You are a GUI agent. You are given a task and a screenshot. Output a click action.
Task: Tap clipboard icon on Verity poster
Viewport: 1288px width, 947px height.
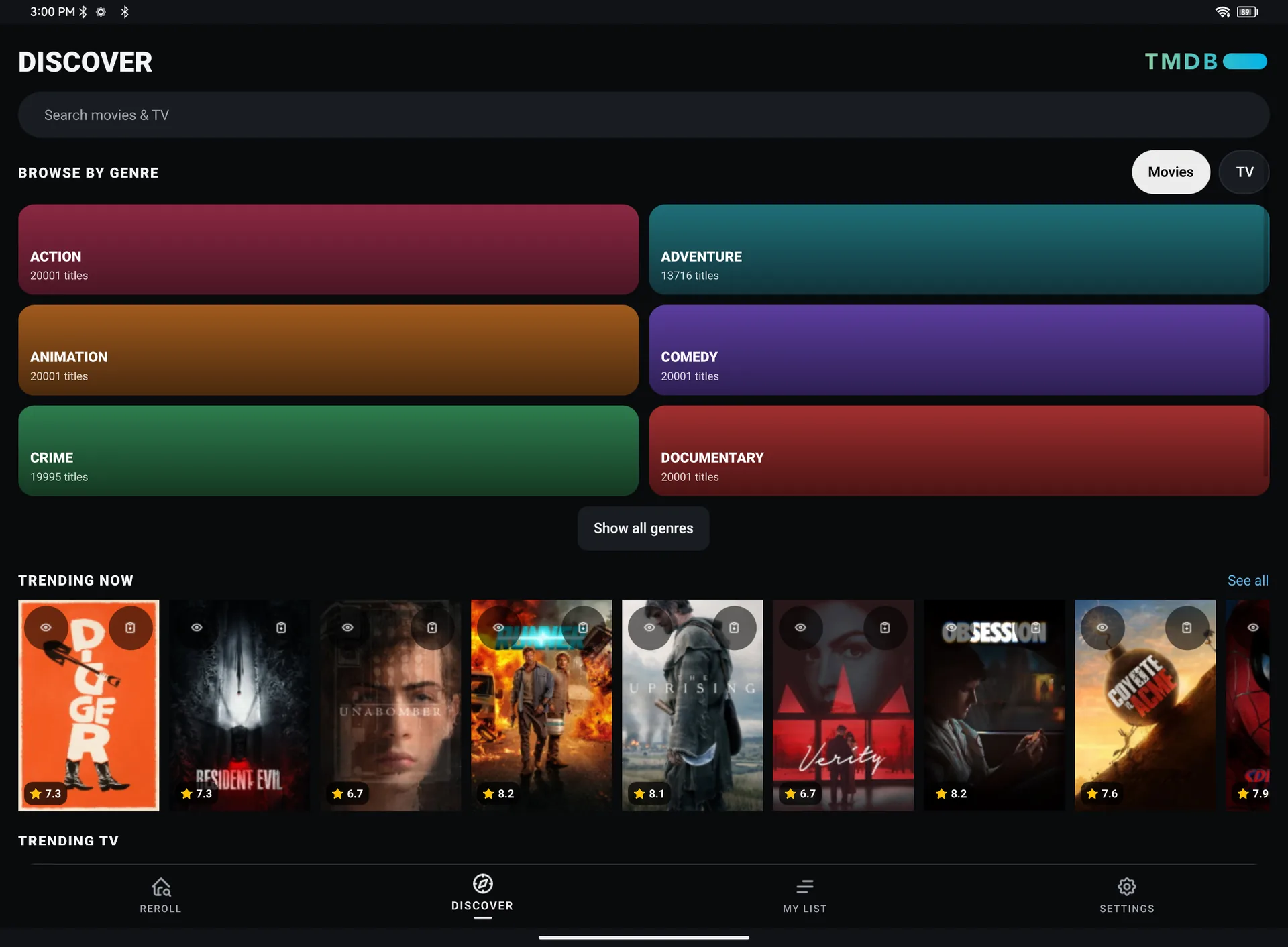(x=885, y=628)
